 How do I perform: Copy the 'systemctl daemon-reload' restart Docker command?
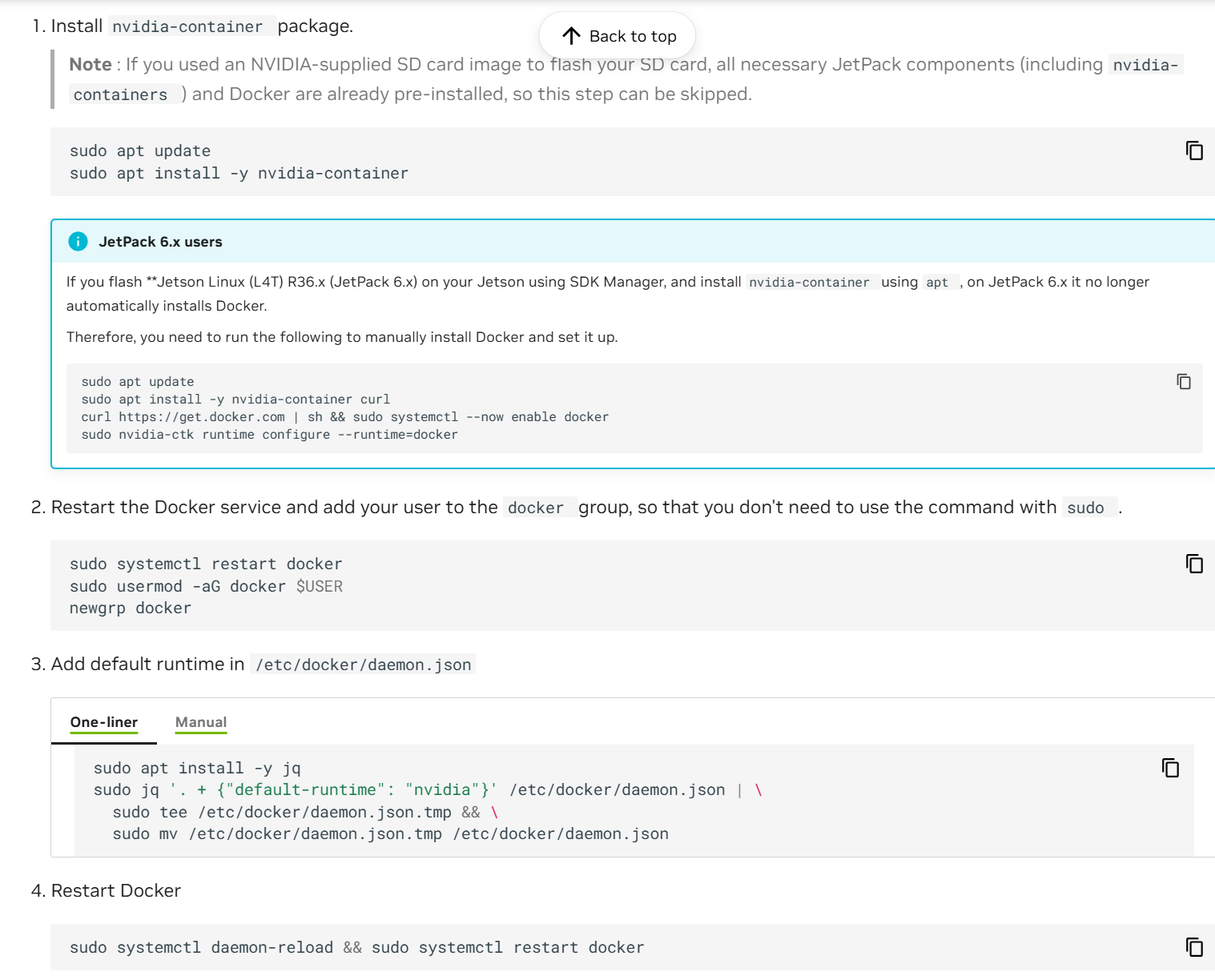pyautogui.click(x=1194, y=947)
